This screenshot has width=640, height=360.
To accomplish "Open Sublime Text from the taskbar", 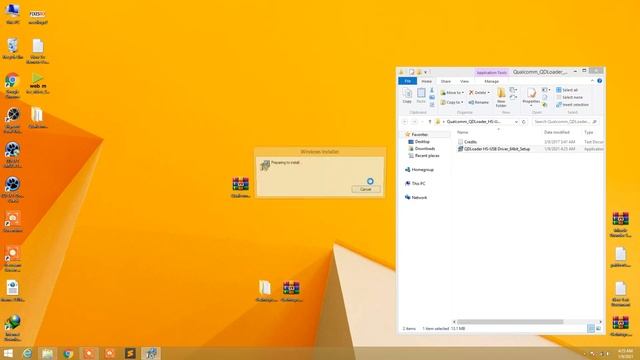I will pyautogui.click(x=130, y=353).
